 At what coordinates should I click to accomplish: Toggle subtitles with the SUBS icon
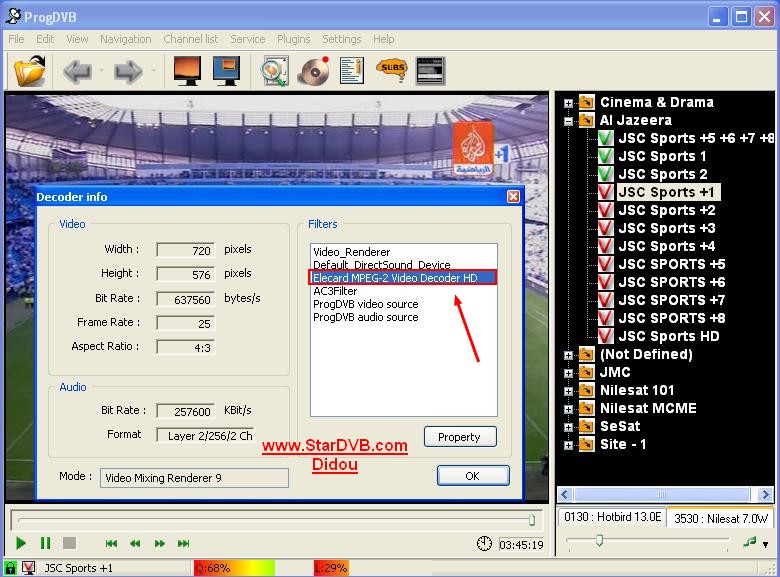click(392, 70)
